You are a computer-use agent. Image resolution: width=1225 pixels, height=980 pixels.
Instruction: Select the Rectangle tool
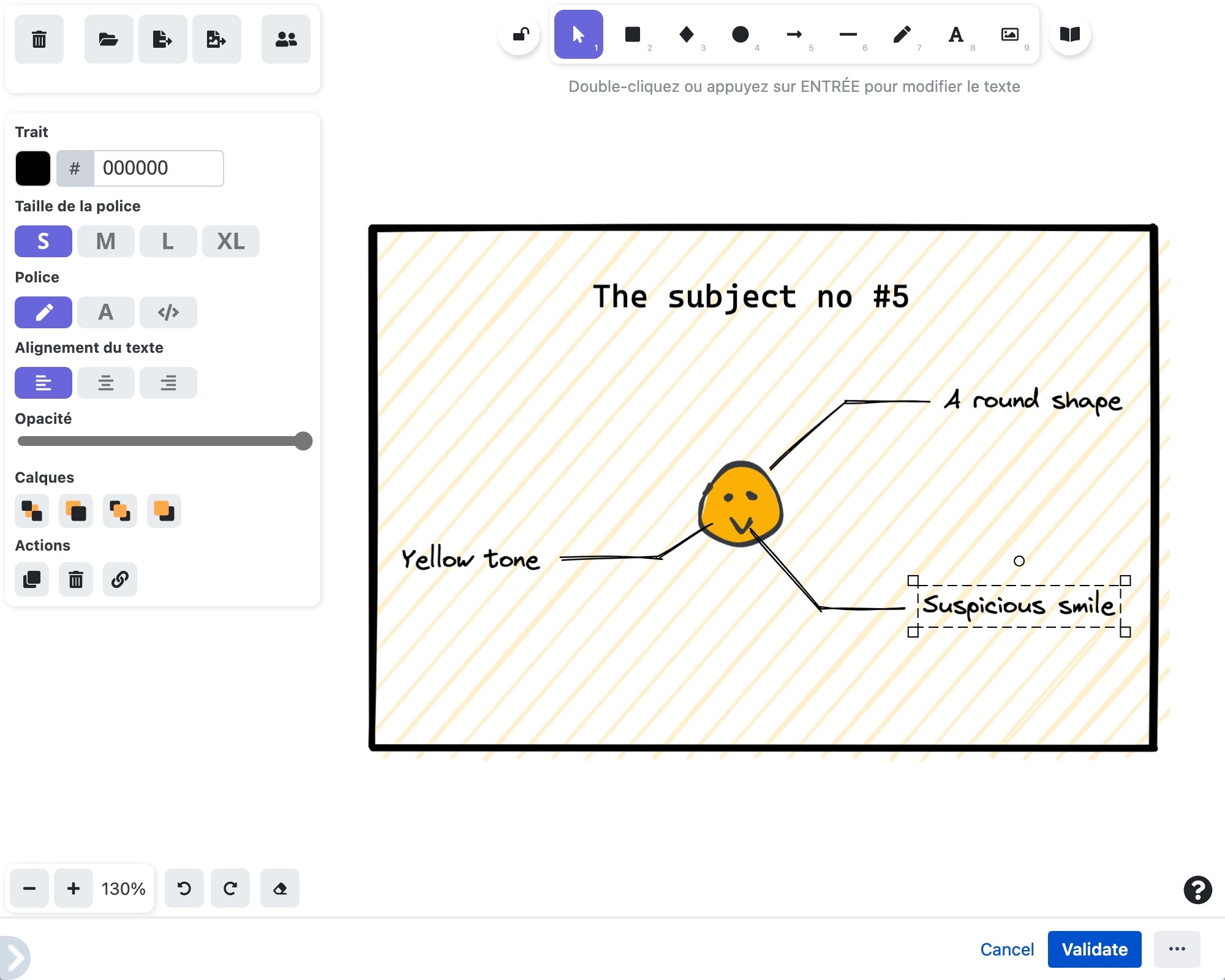tap(633, 34)
